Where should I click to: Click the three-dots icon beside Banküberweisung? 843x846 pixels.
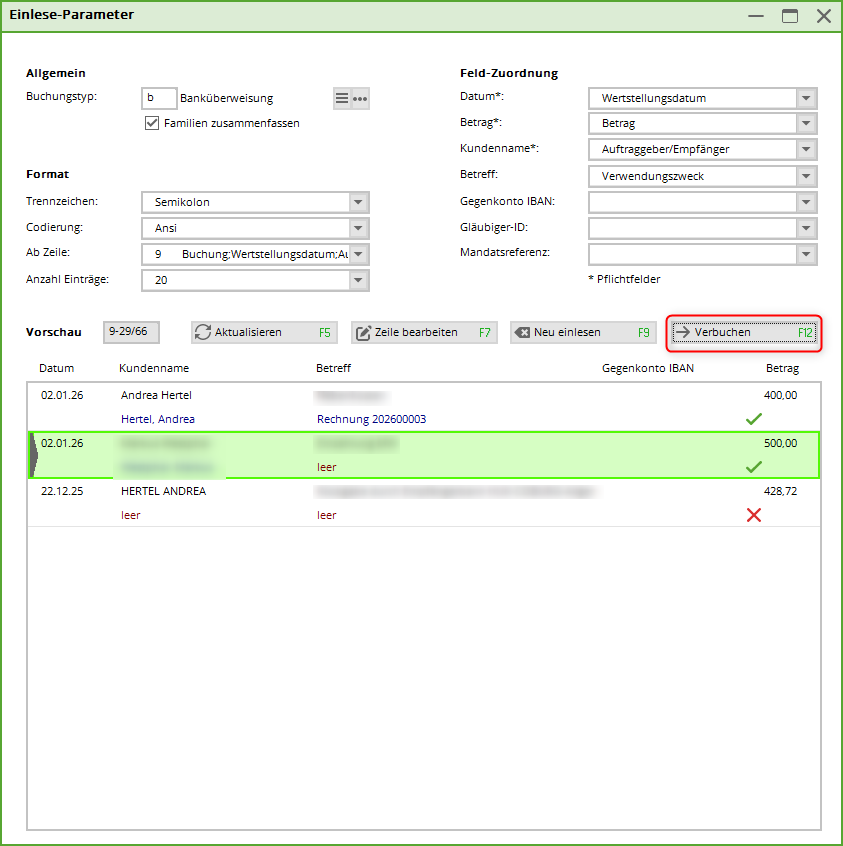pyautogui.click(x=360, y=98)
